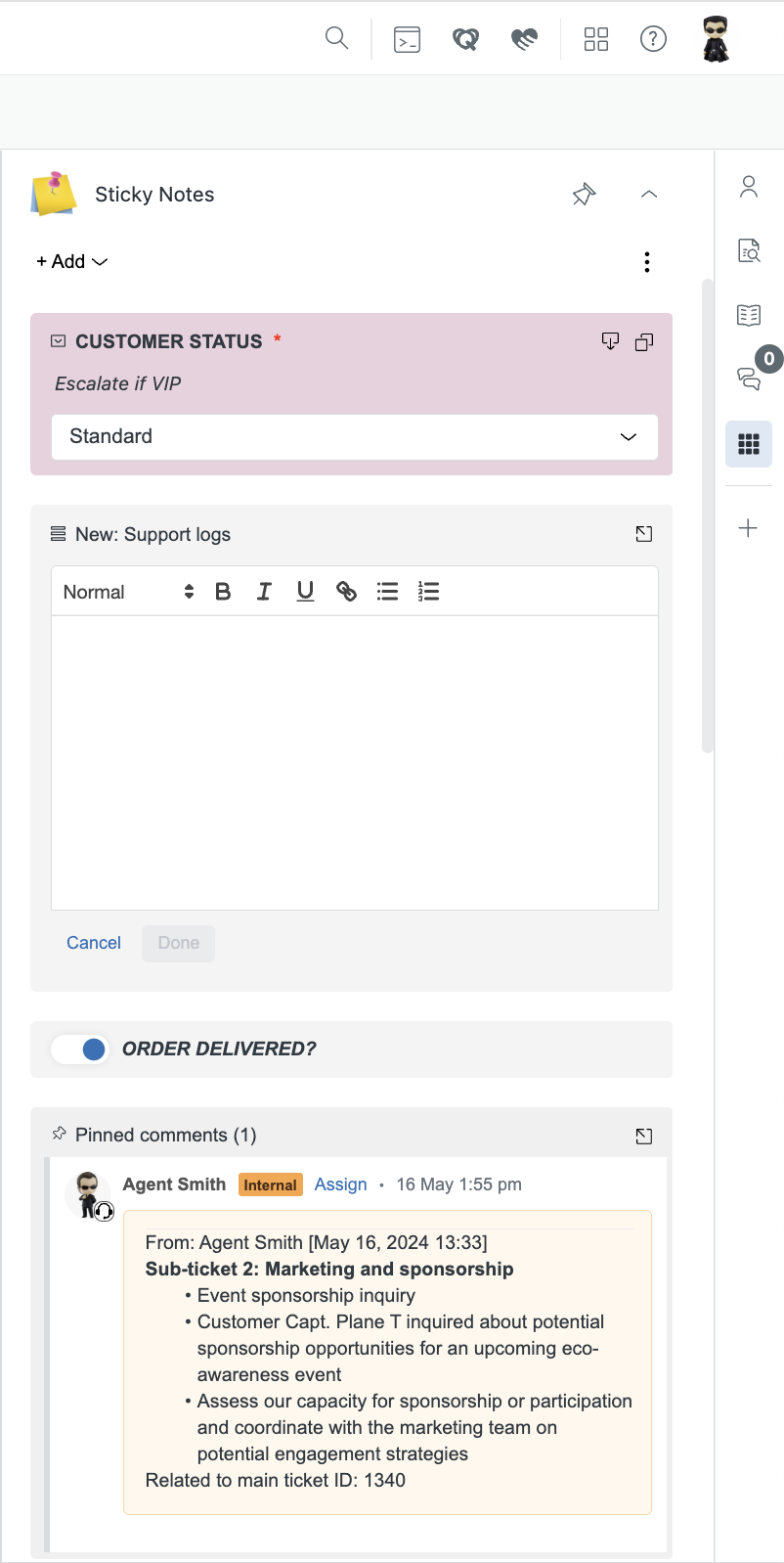Toggle bold formatting in editor

coord(223,591)
